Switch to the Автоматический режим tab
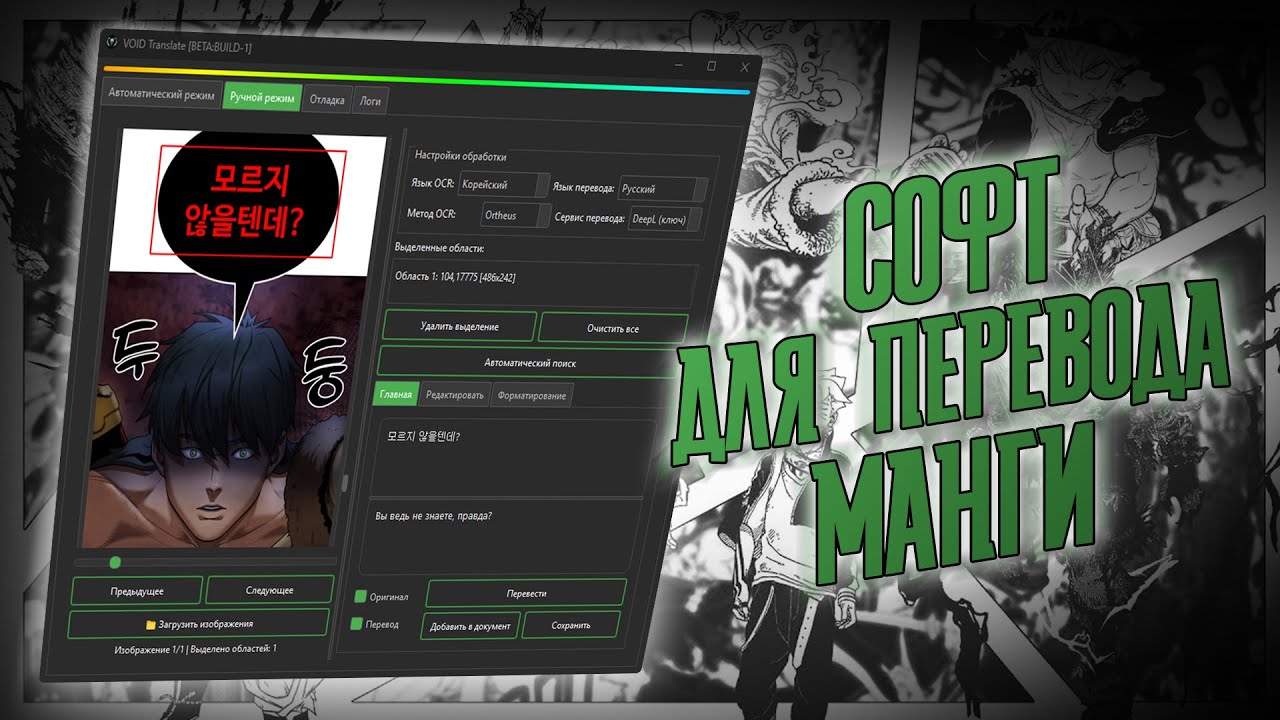The height and width of the screenshot is (720, 1280). (162, 95)
